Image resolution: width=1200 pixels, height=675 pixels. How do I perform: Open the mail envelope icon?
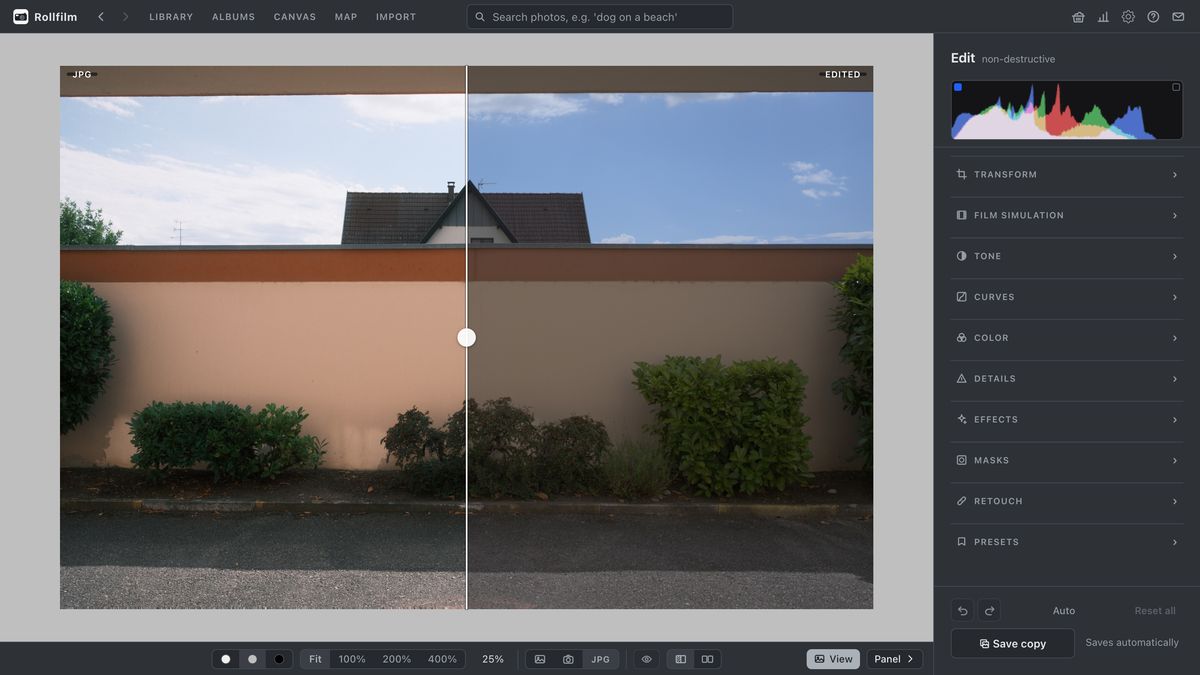(x=1178, y=17)
